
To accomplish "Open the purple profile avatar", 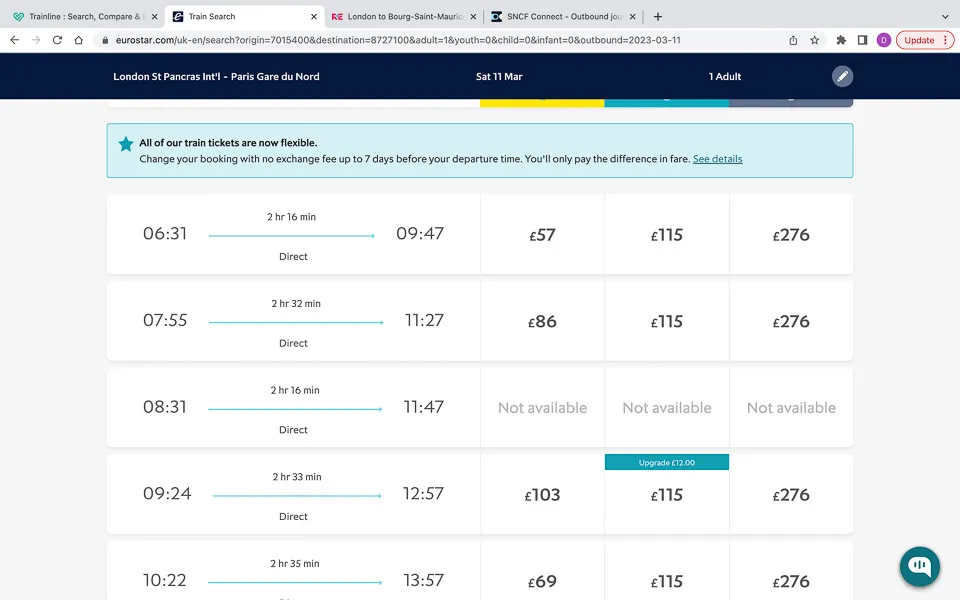I will click(883, 40).
